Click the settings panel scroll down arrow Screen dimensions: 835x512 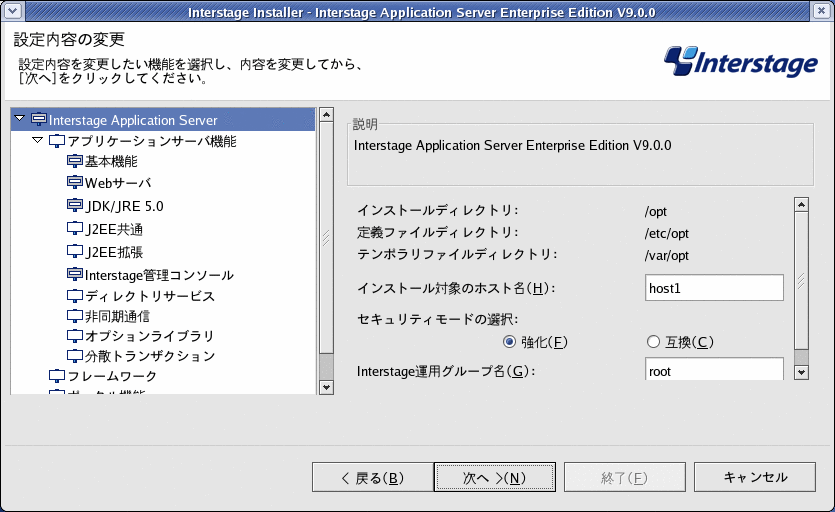(801, 372)
